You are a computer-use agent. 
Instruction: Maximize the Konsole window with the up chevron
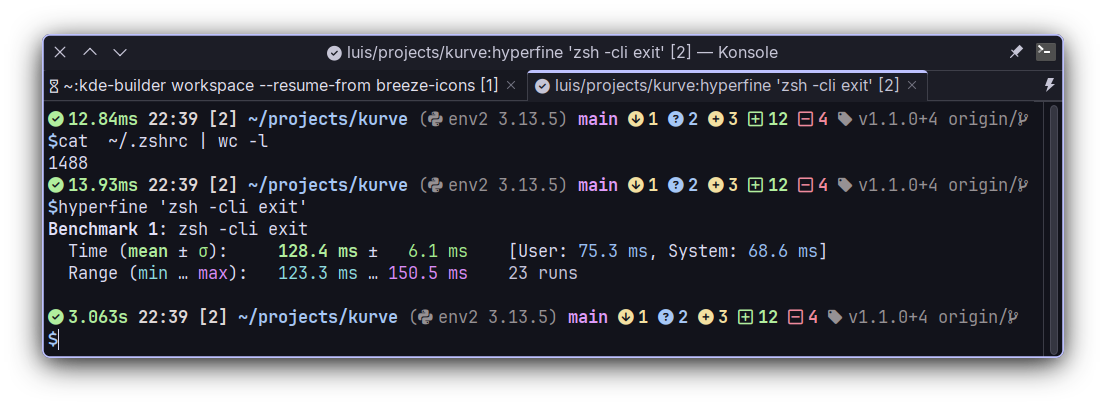pyautogui.click(x=90, y=52)
